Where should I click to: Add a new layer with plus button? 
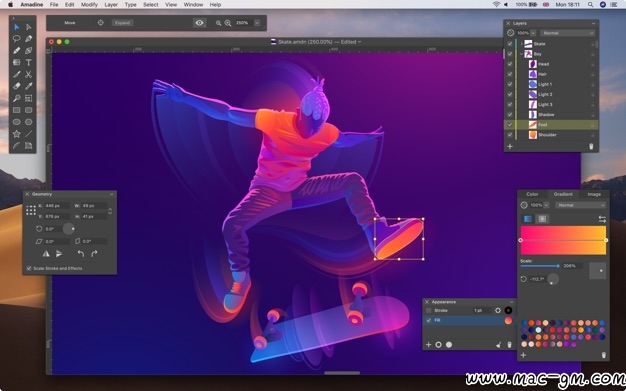coord(510,147)
